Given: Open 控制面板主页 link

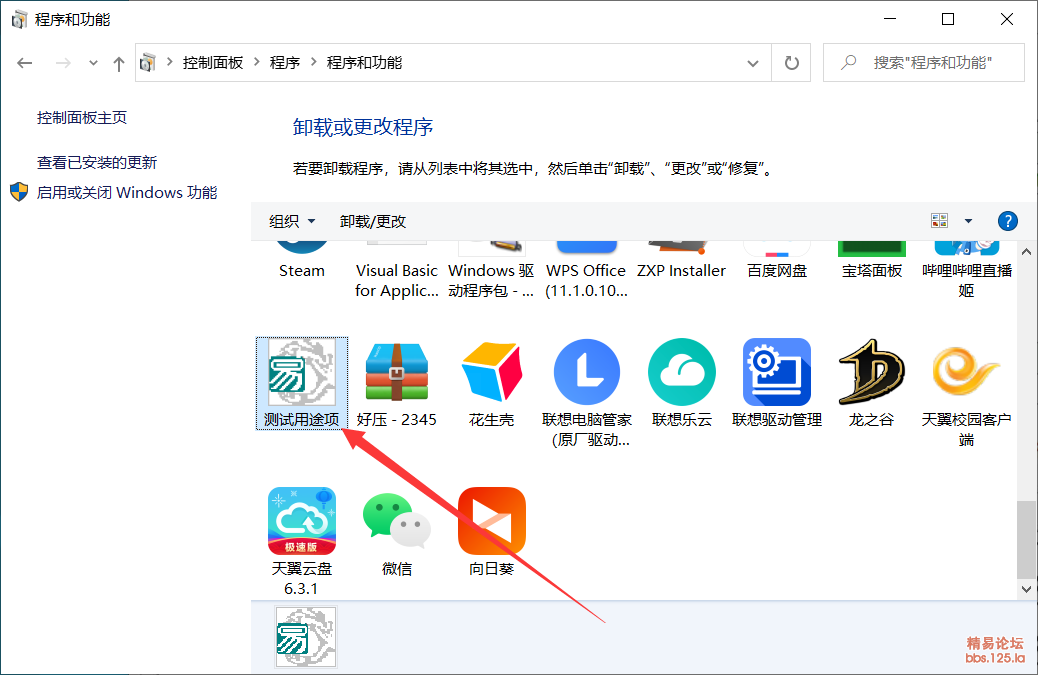Looking at the screenshot, I should [81, 118].
